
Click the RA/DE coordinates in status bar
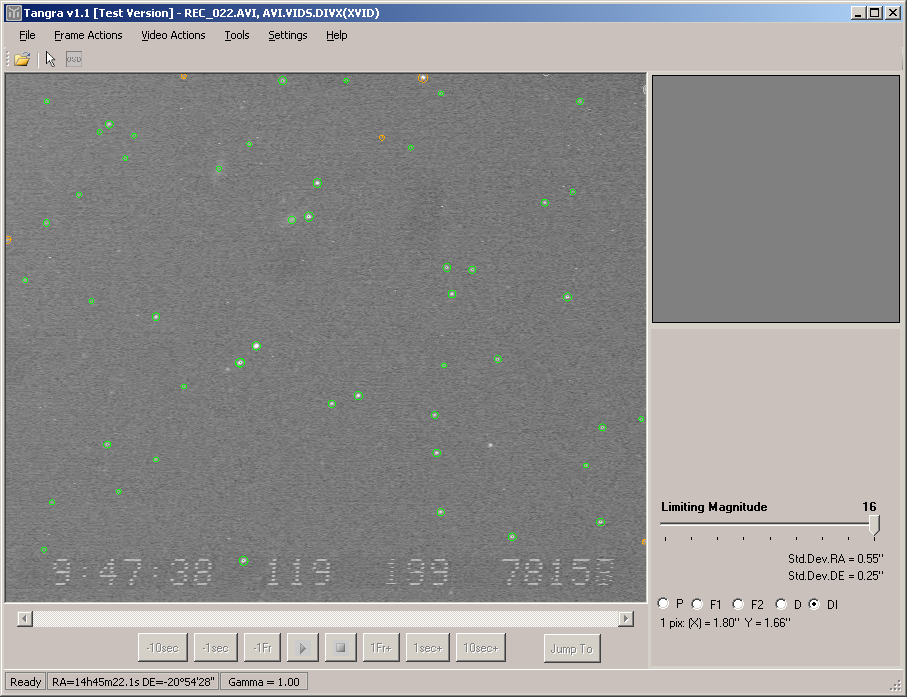(x=133, y=682)
